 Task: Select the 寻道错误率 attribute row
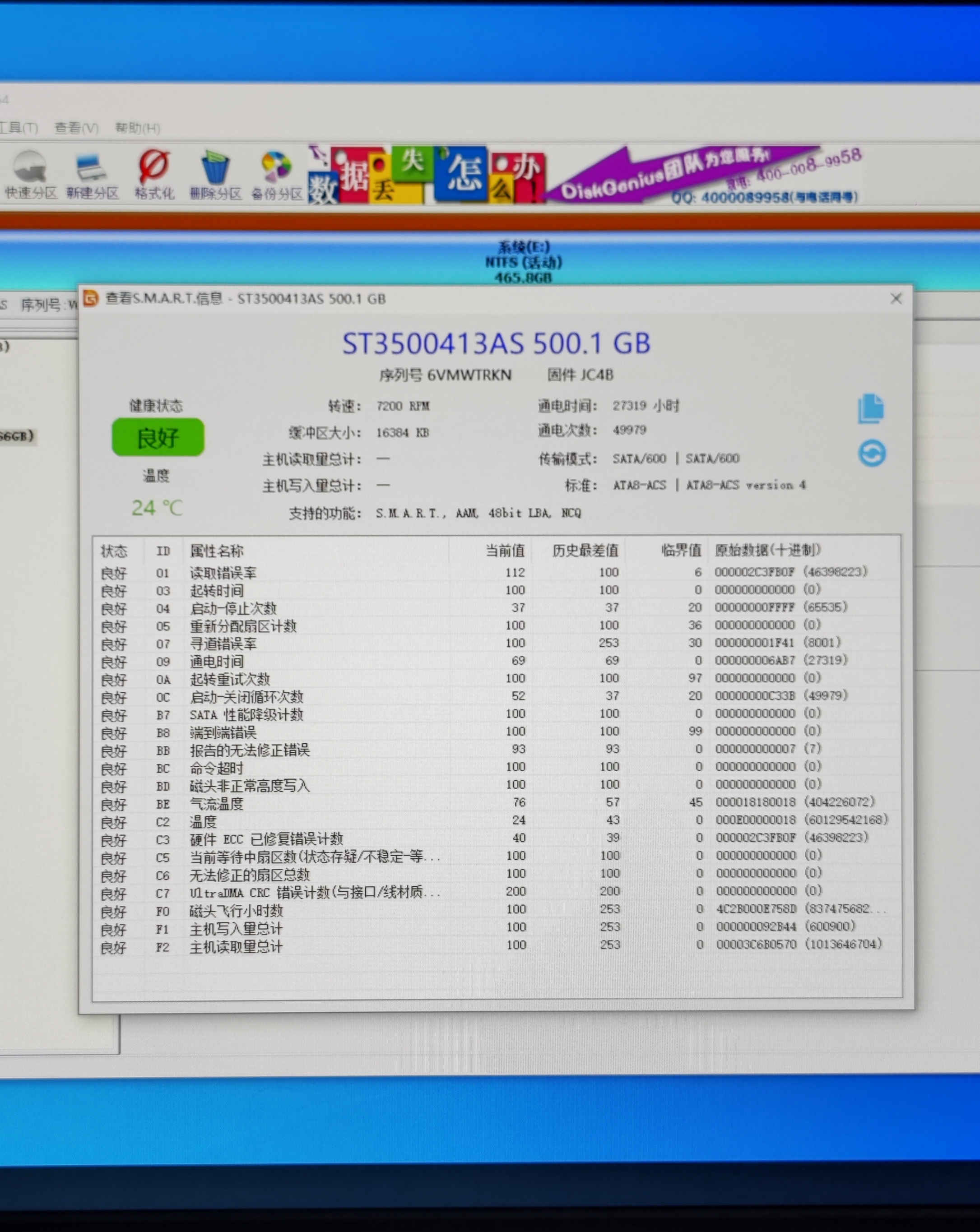[x=497, y=644]
